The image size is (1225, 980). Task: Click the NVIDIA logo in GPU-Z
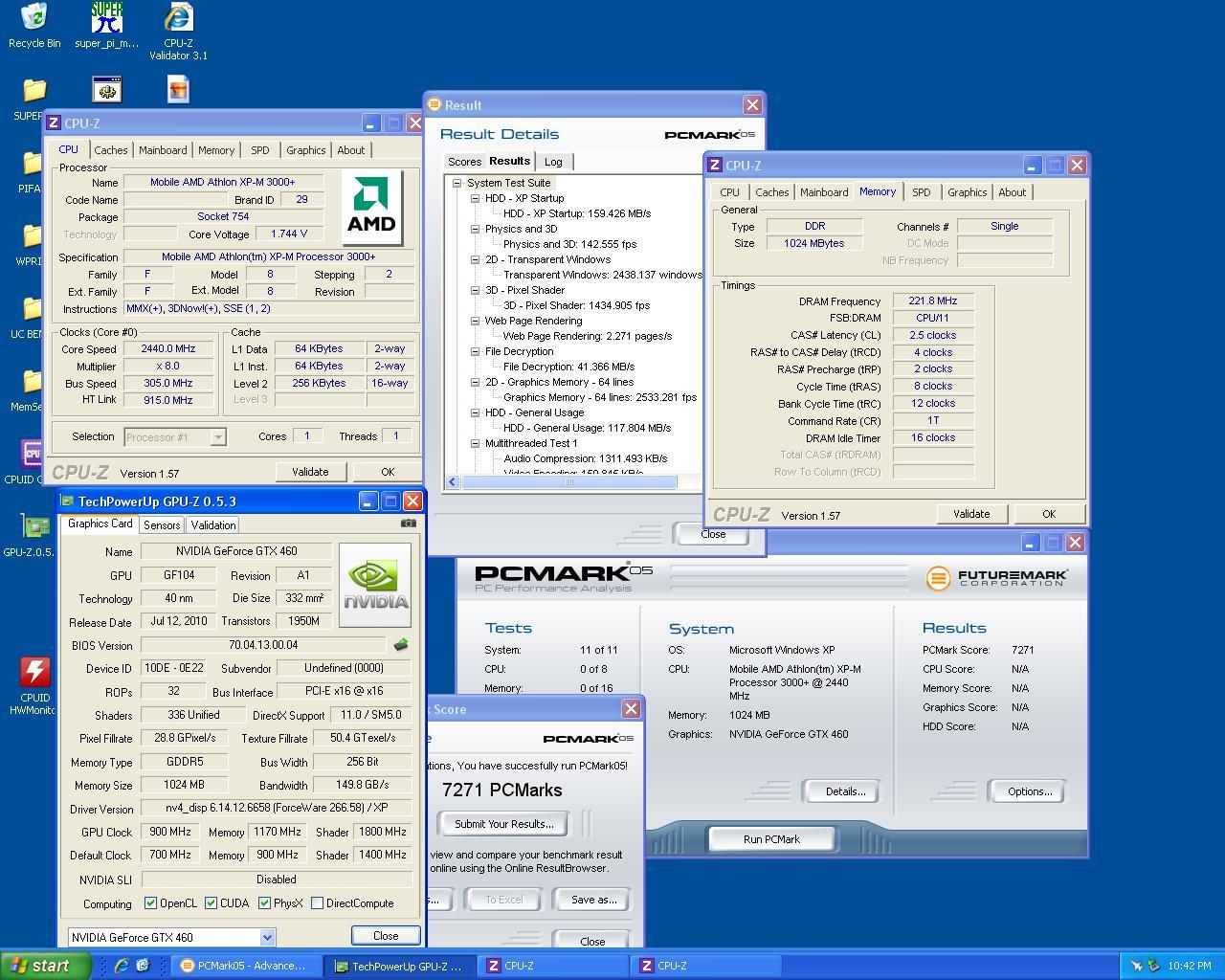375,585
